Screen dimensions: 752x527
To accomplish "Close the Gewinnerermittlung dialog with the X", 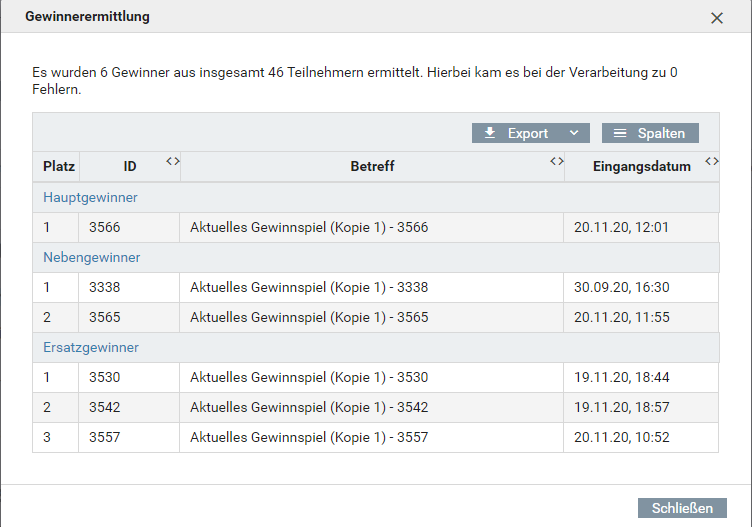I will point(716,18).
